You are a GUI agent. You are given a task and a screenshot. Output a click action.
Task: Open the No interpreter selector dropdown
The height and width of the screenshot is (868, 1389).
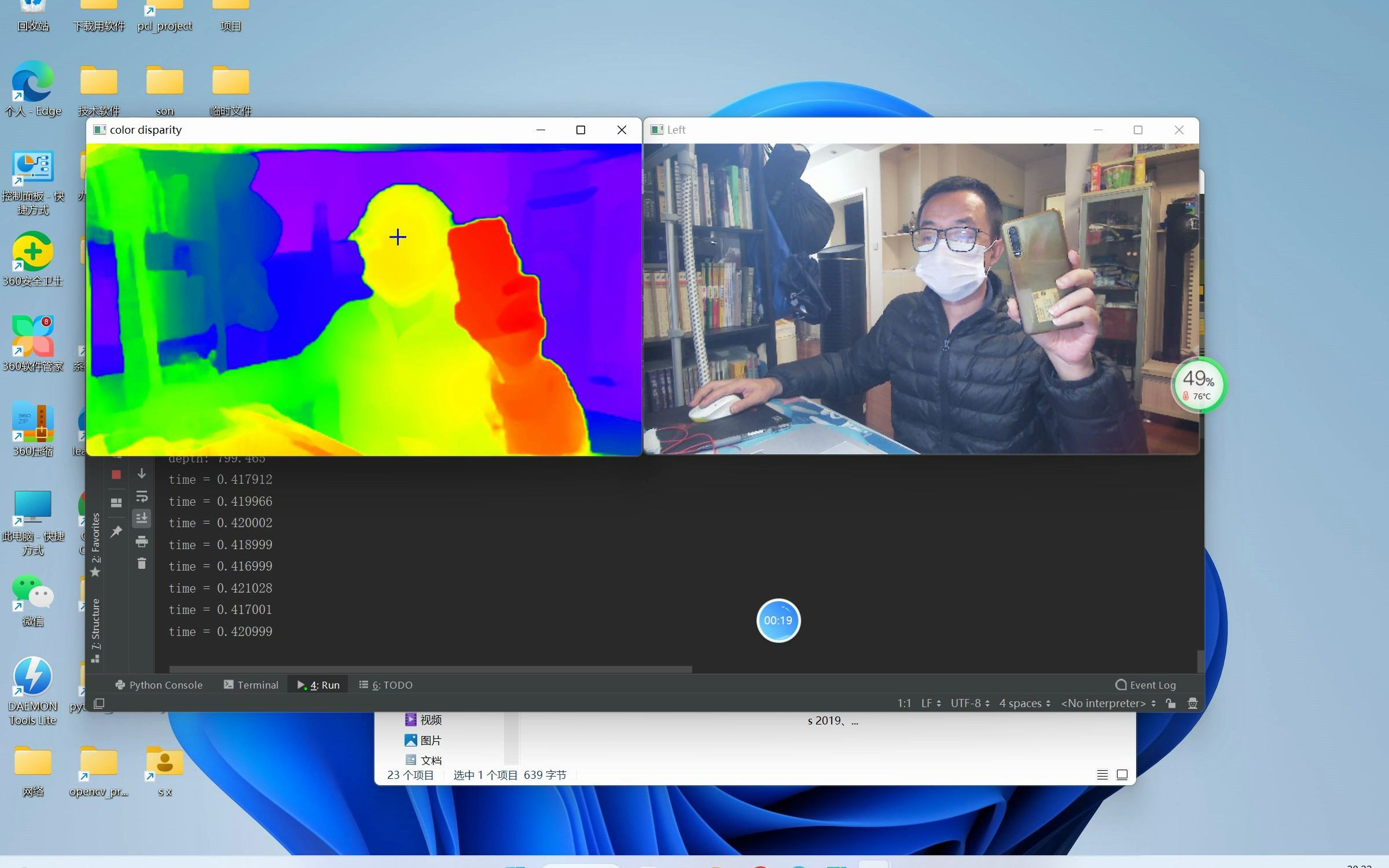[x=1108, y=703]
